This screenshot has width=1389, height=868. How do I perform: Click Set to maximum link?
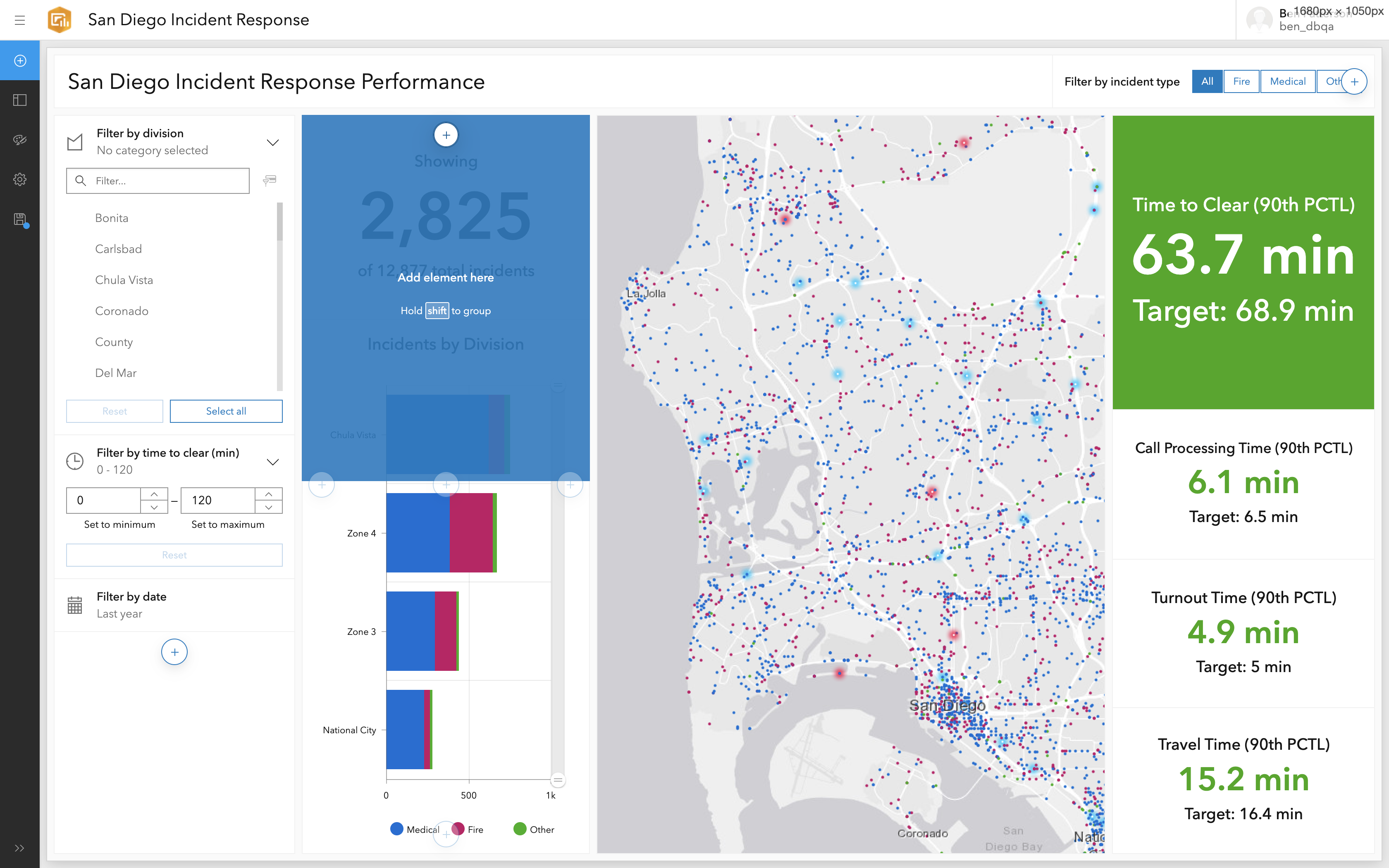tap(227, 524)
